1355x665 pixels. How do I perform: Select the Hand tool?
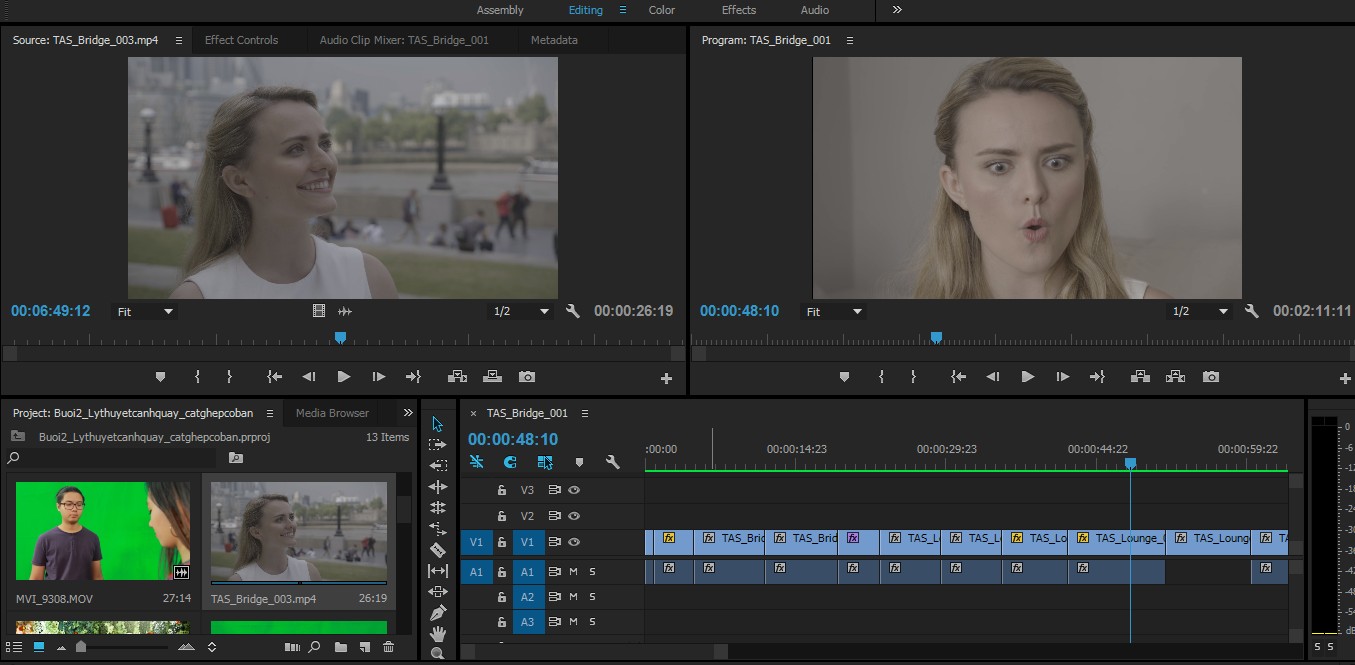pyautogui.click(x=437, y=634)
